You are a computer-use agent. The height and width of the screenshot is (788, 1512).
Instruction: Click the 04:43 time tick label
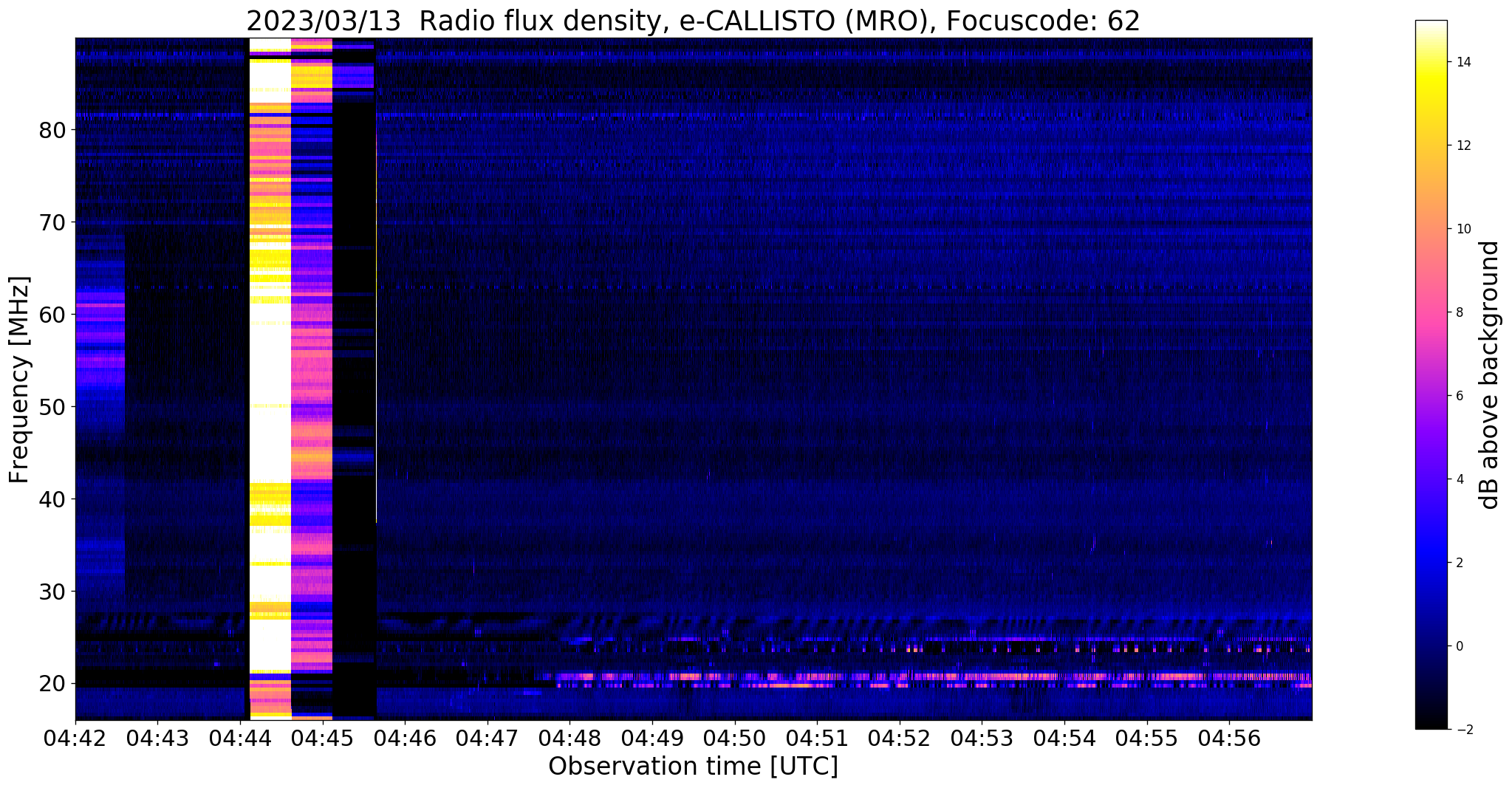157,738
